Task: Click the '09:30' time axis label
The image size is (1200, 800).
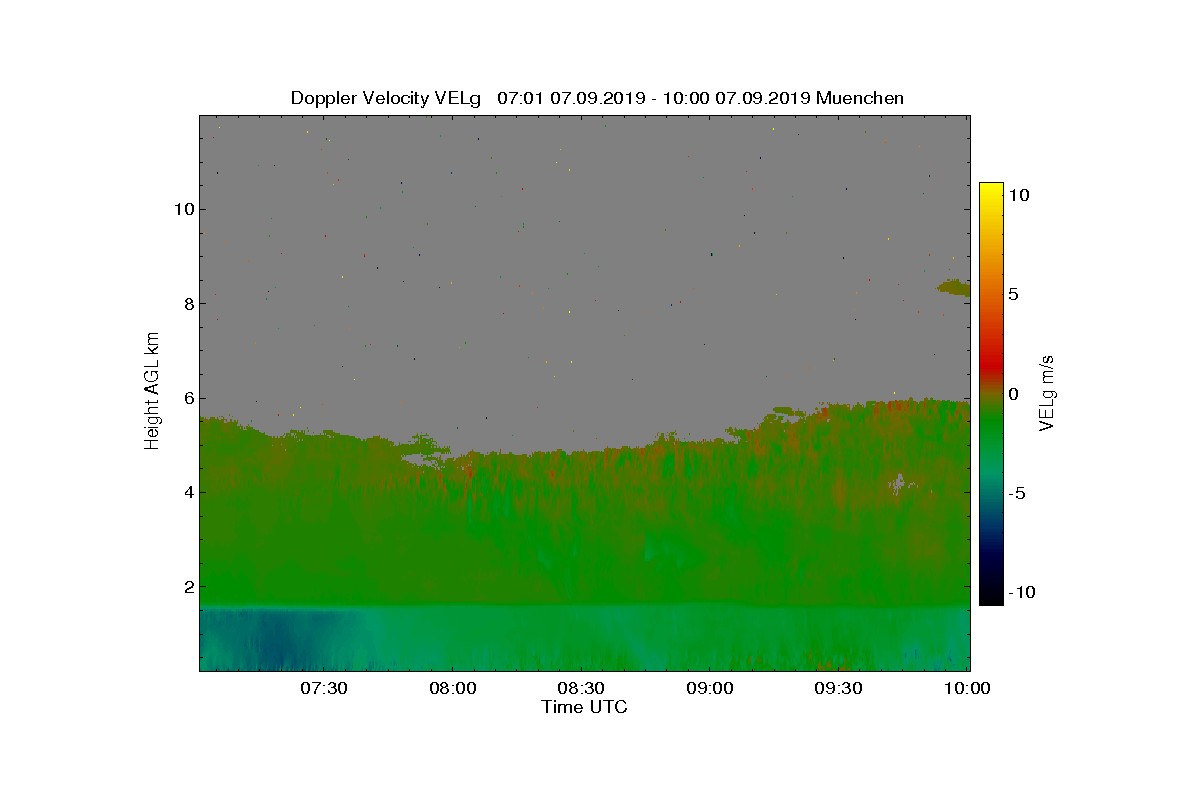Action: click(840, 688)
